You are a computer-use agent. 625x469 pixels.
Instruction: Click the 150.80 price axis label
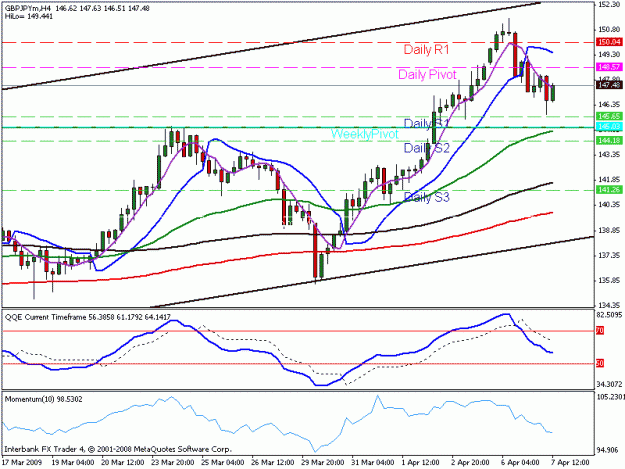tap(609, 29)
